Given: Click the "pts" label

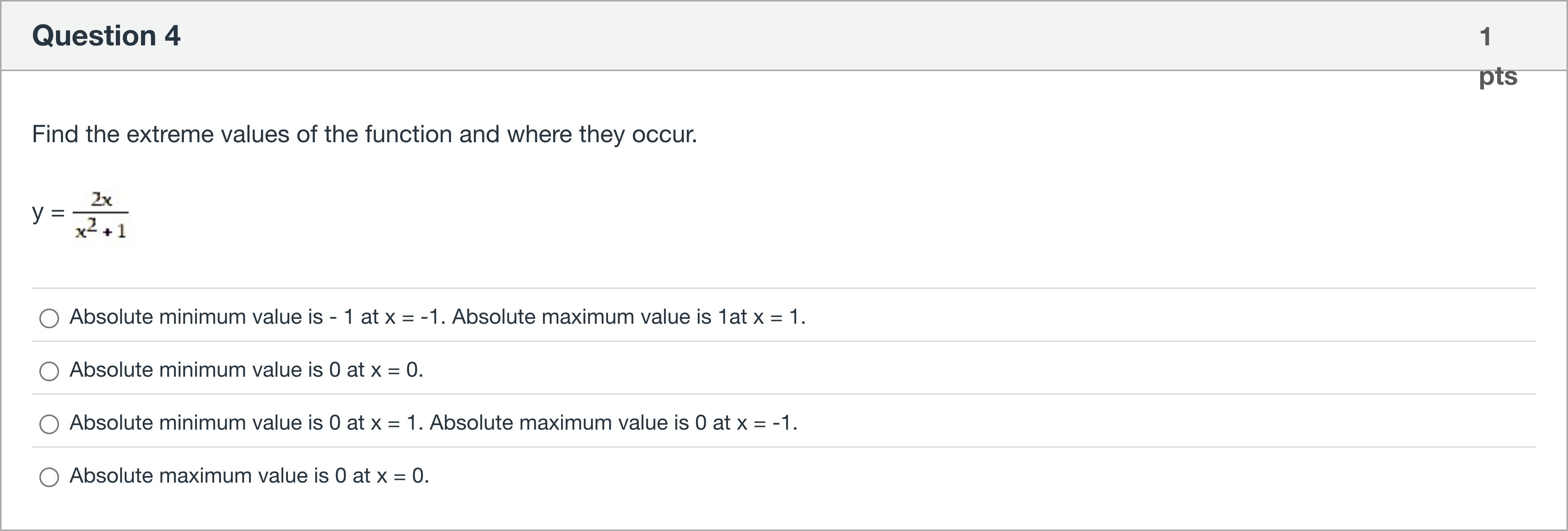Looking at the screenshot, I should click(x=1498, y=77).
